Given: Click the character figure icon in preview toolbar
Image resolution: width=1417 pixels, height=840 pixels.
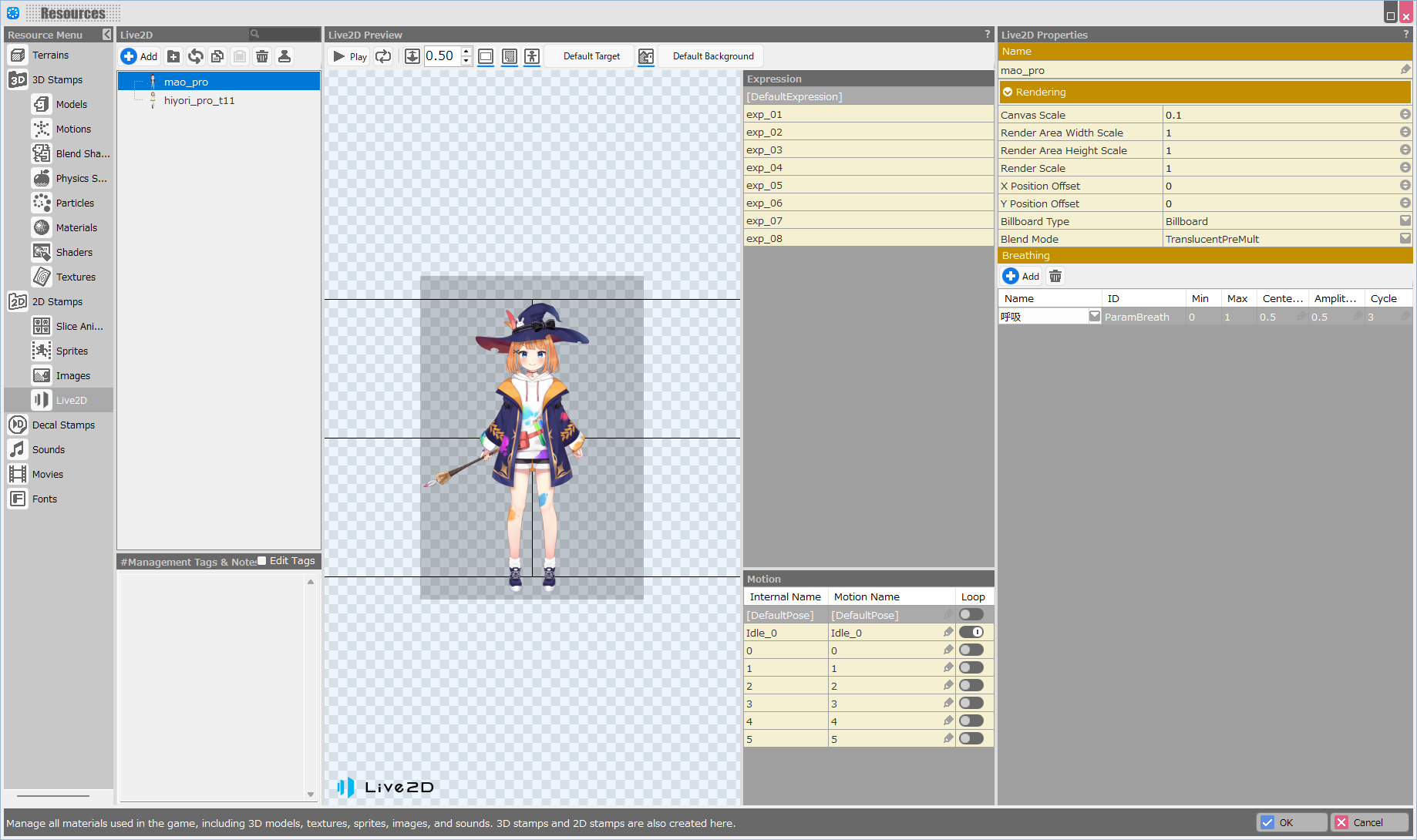Looking at the screenshot, I should coord(532,56).
